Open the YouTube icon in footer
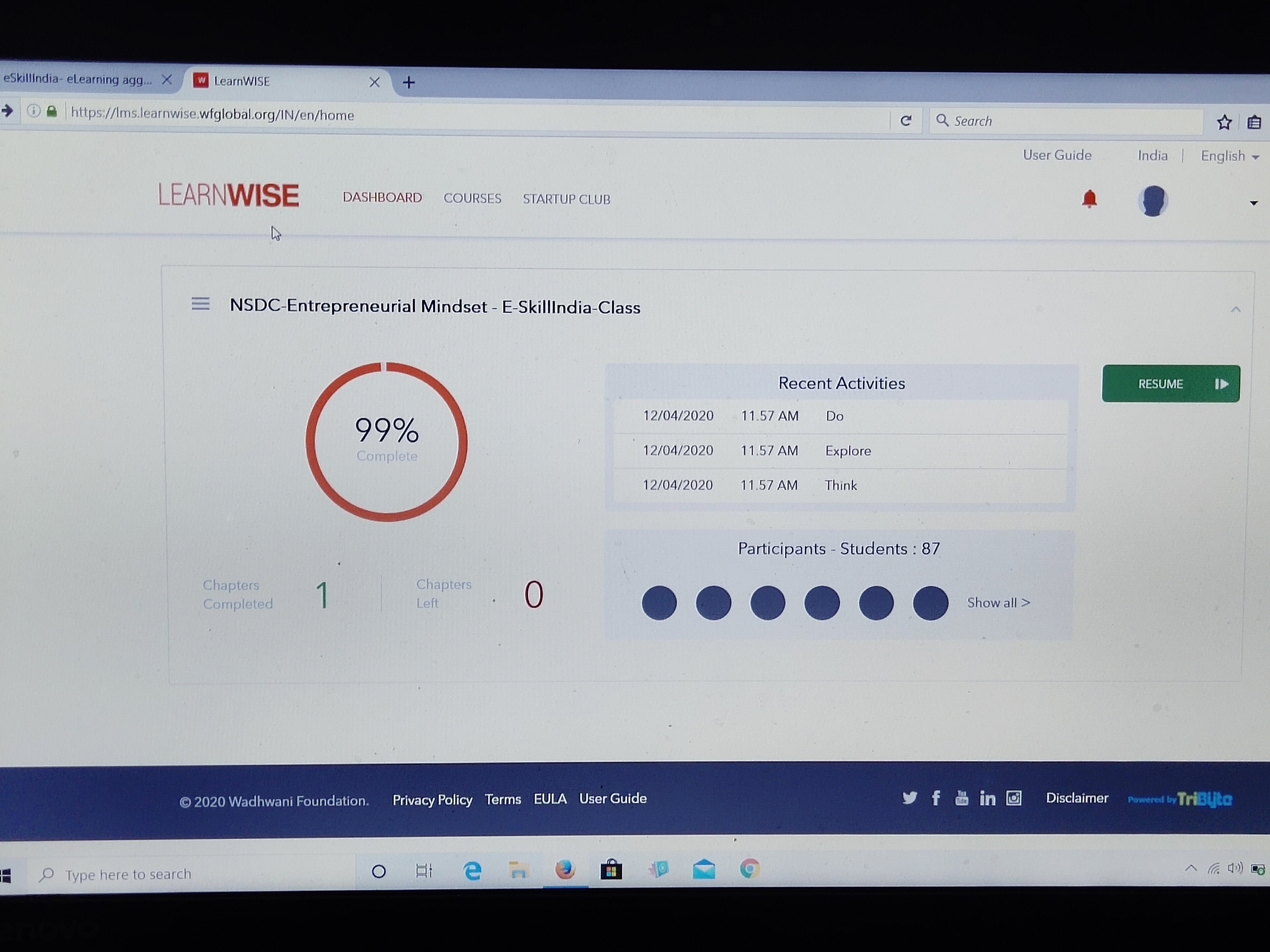 (x=962, y=798)
